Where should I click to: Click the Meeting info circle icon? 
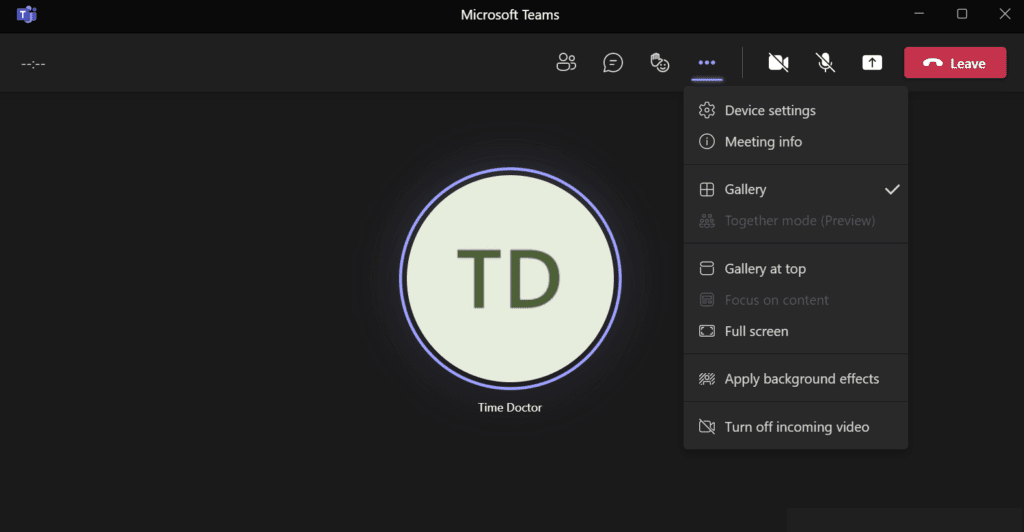point(706,142)
